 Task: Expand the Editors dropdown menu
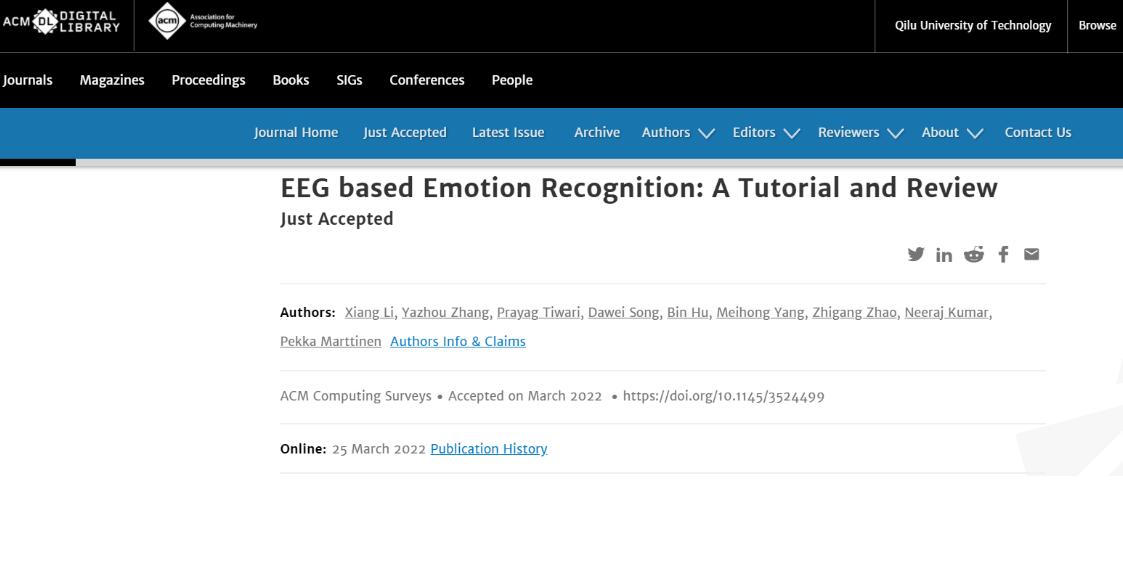[766, 132]
